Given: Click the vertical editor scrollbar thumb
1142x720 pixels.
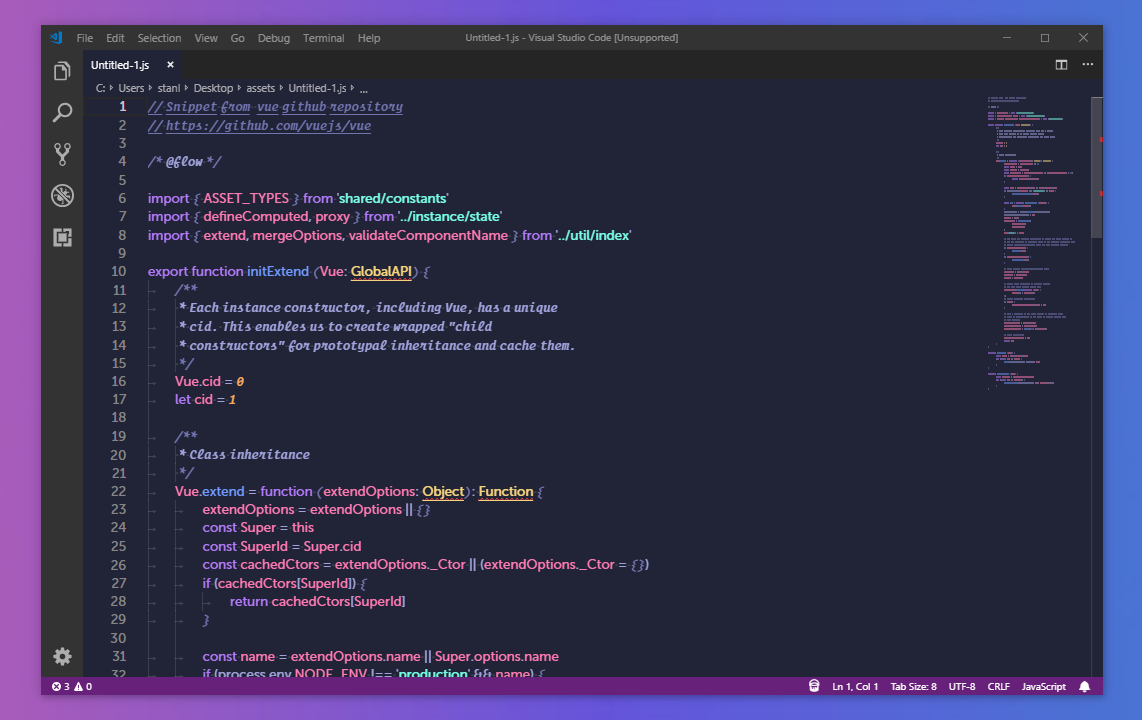Looking at the screenshot, I should point(1096,167).
